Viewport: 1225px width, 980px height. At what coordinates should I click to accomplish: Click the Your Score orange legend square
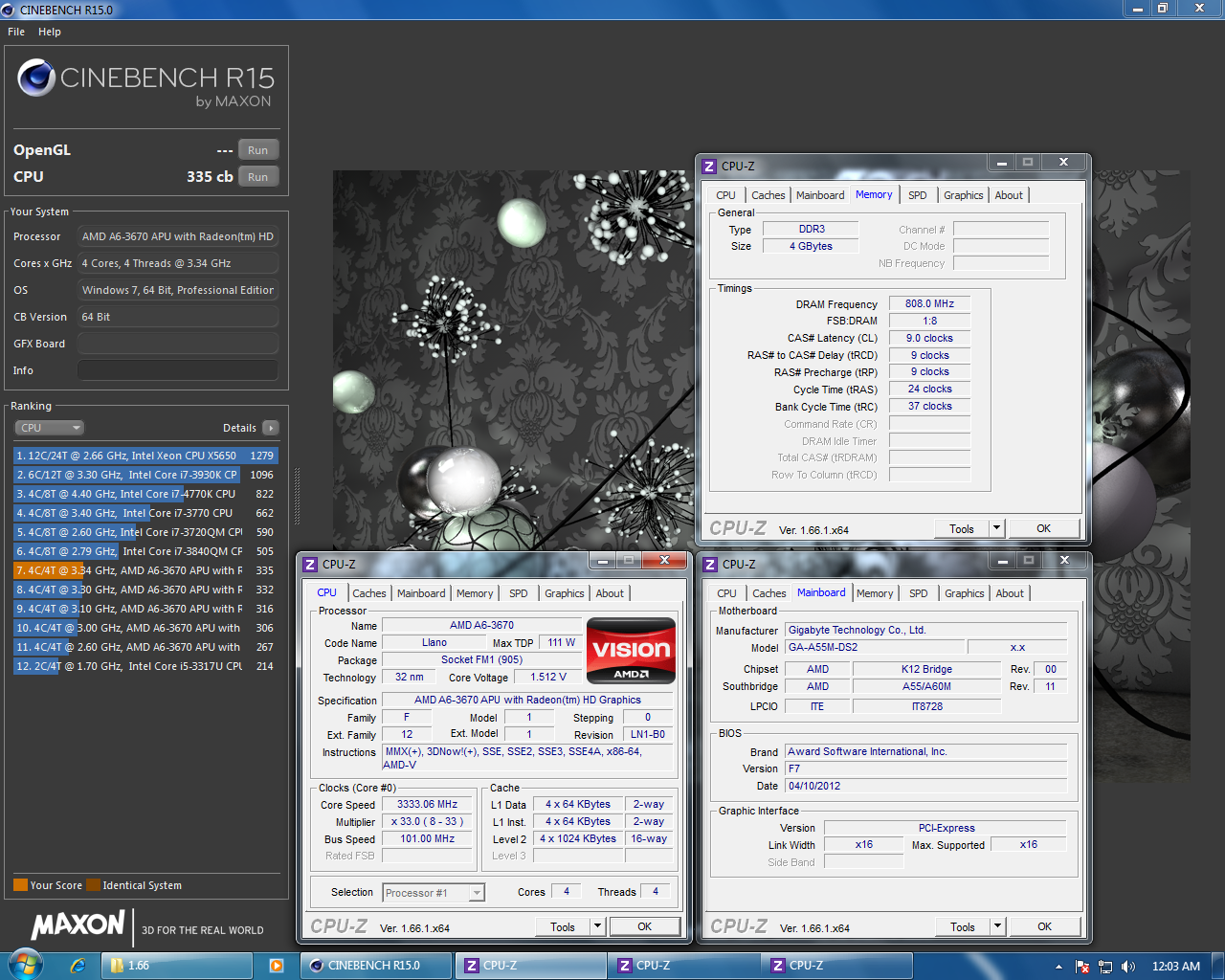[20, 885]
